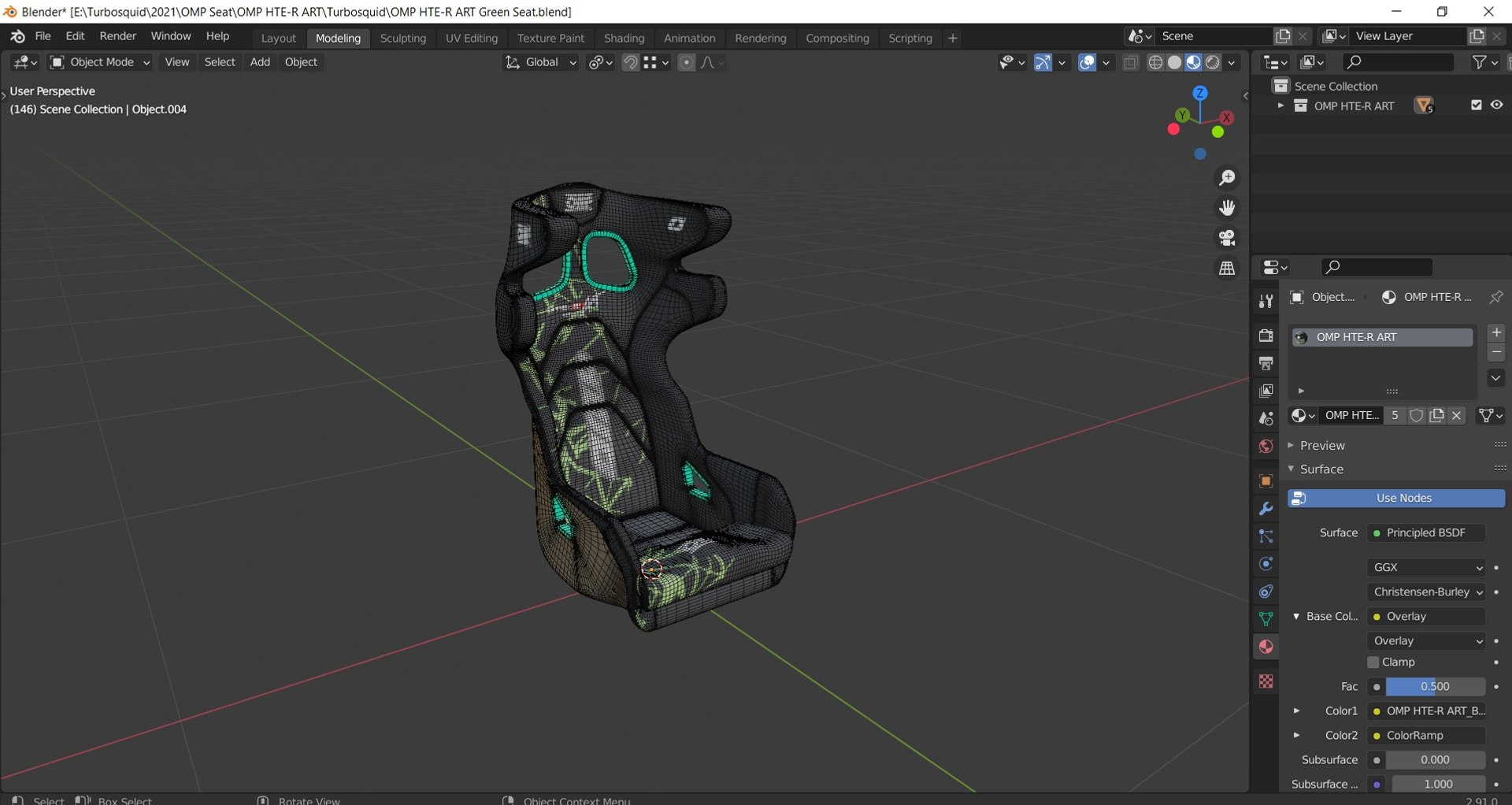Toggle X-ray view button

coord(1131,62)
